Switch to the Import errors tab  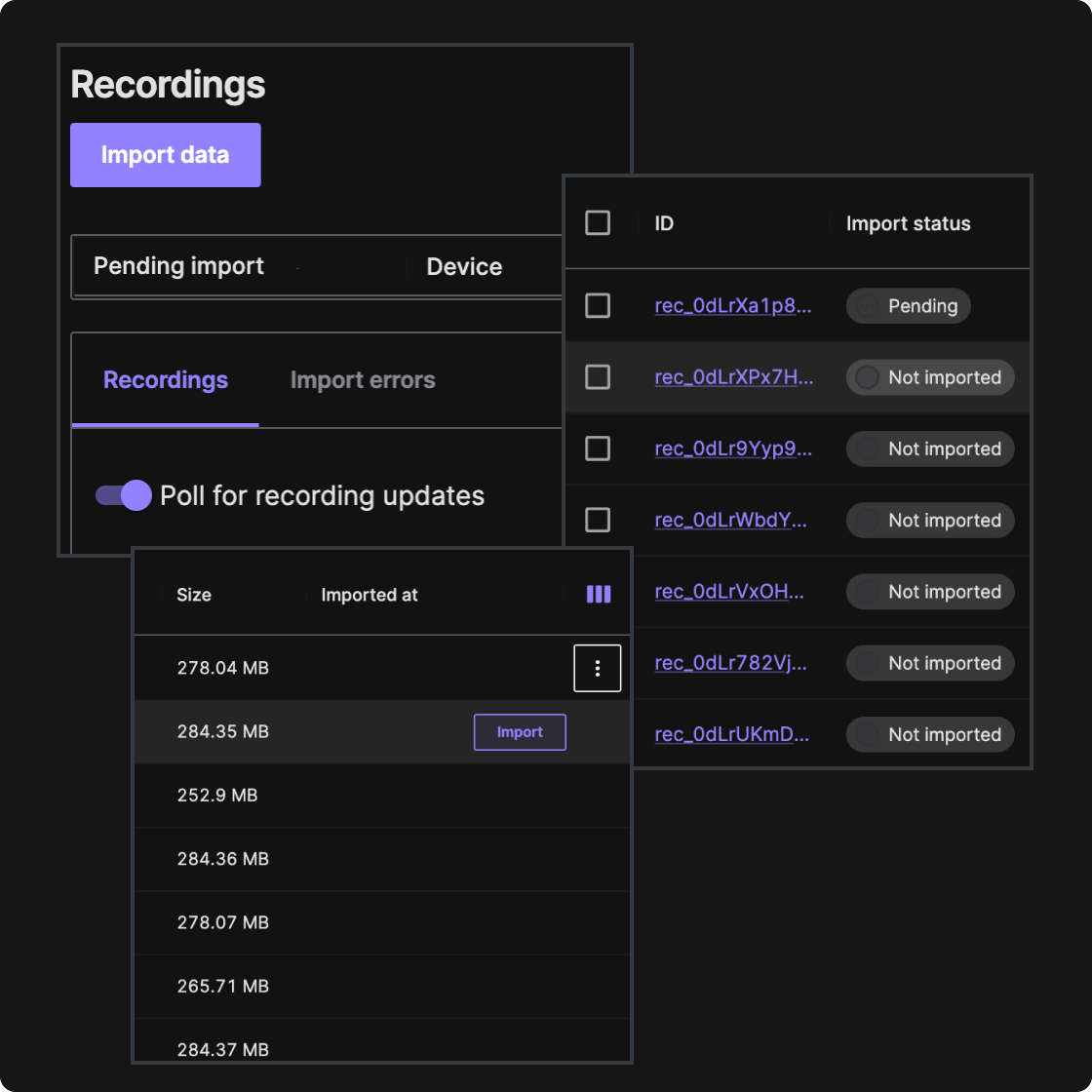(363, 380)
